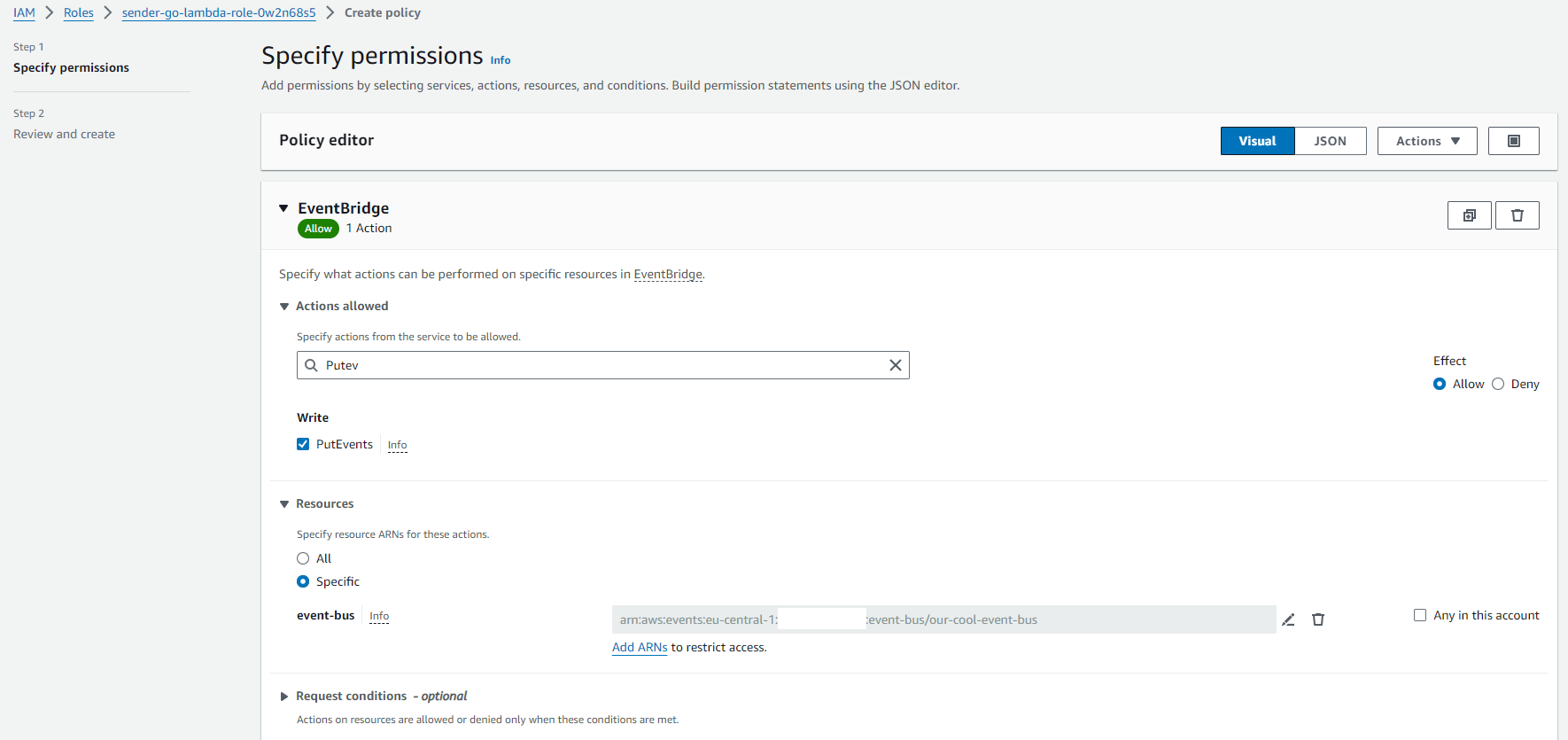Click the 'Policy editor' heading
1568x740 pixels.
(326, 140)
